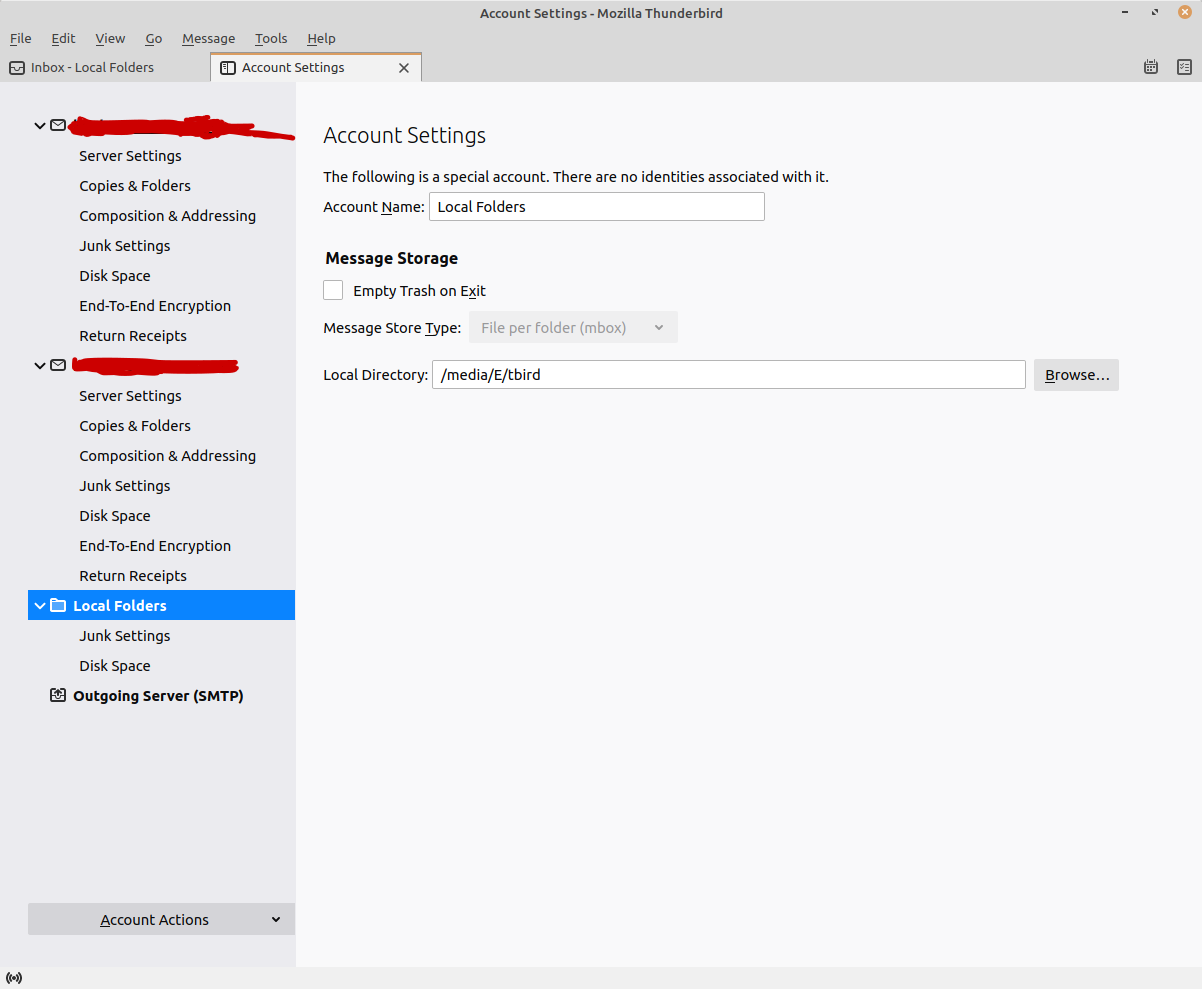Click the Local Directory path field
The image size is (1202, 989).
point(729,375)
